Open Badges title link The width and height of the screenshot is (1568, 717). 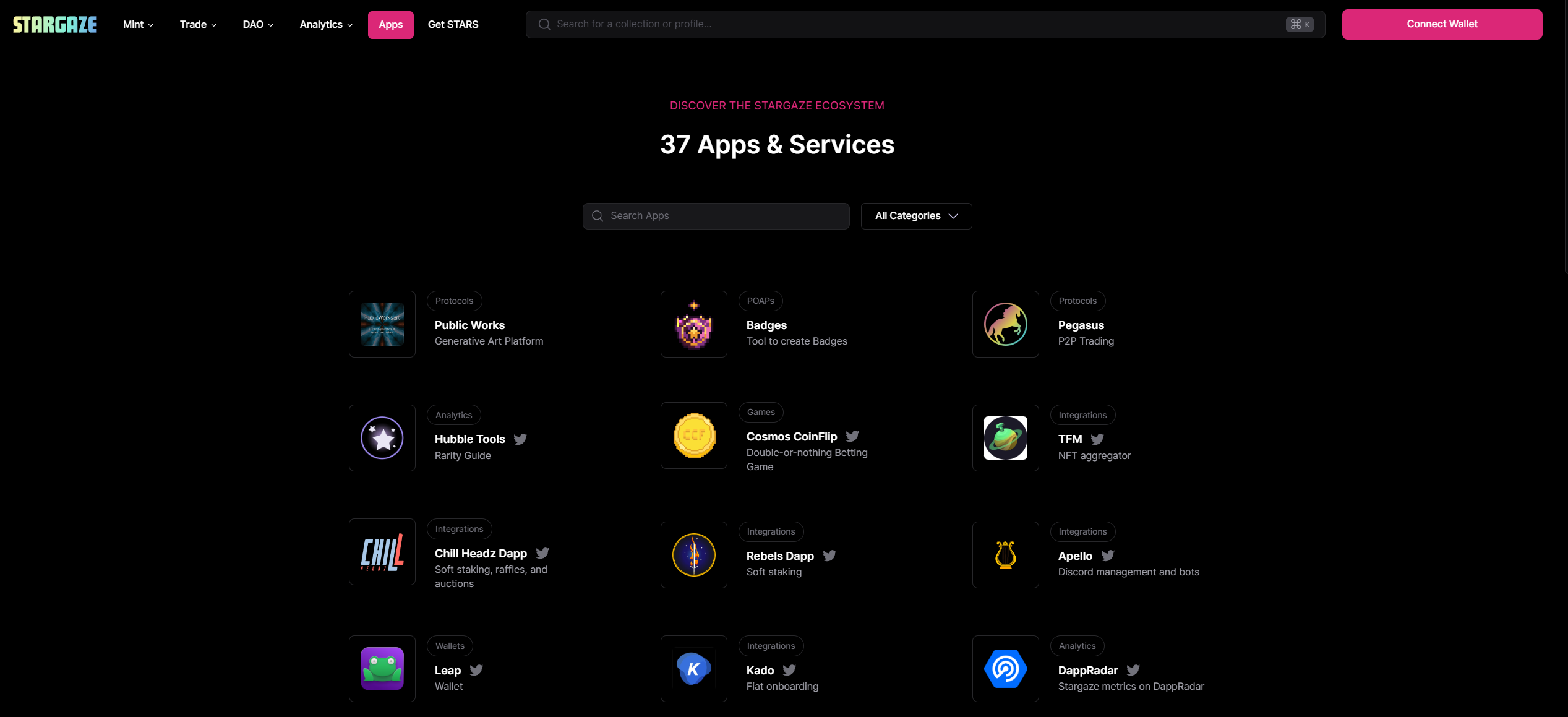(x=766, y=325)
